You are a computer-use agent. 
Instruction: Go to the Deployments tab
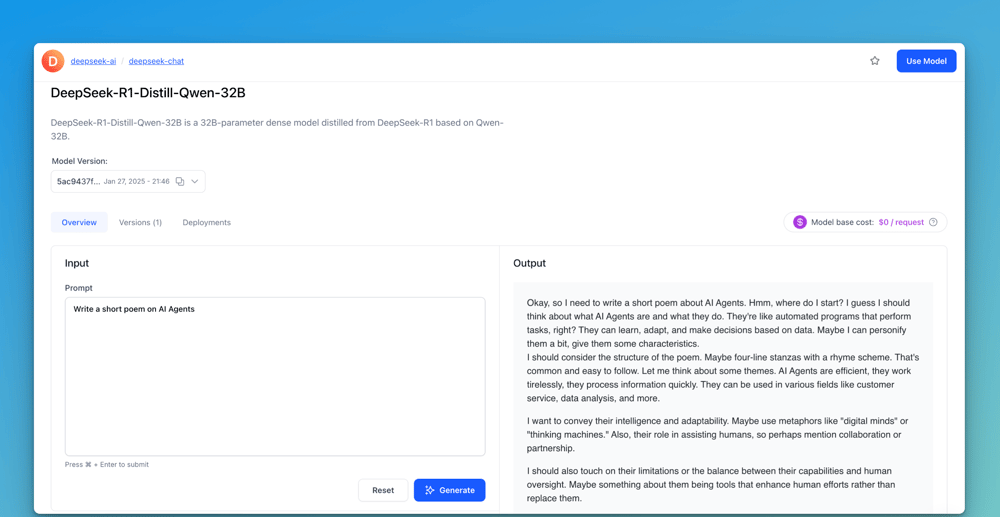click(x=206, y=222)
